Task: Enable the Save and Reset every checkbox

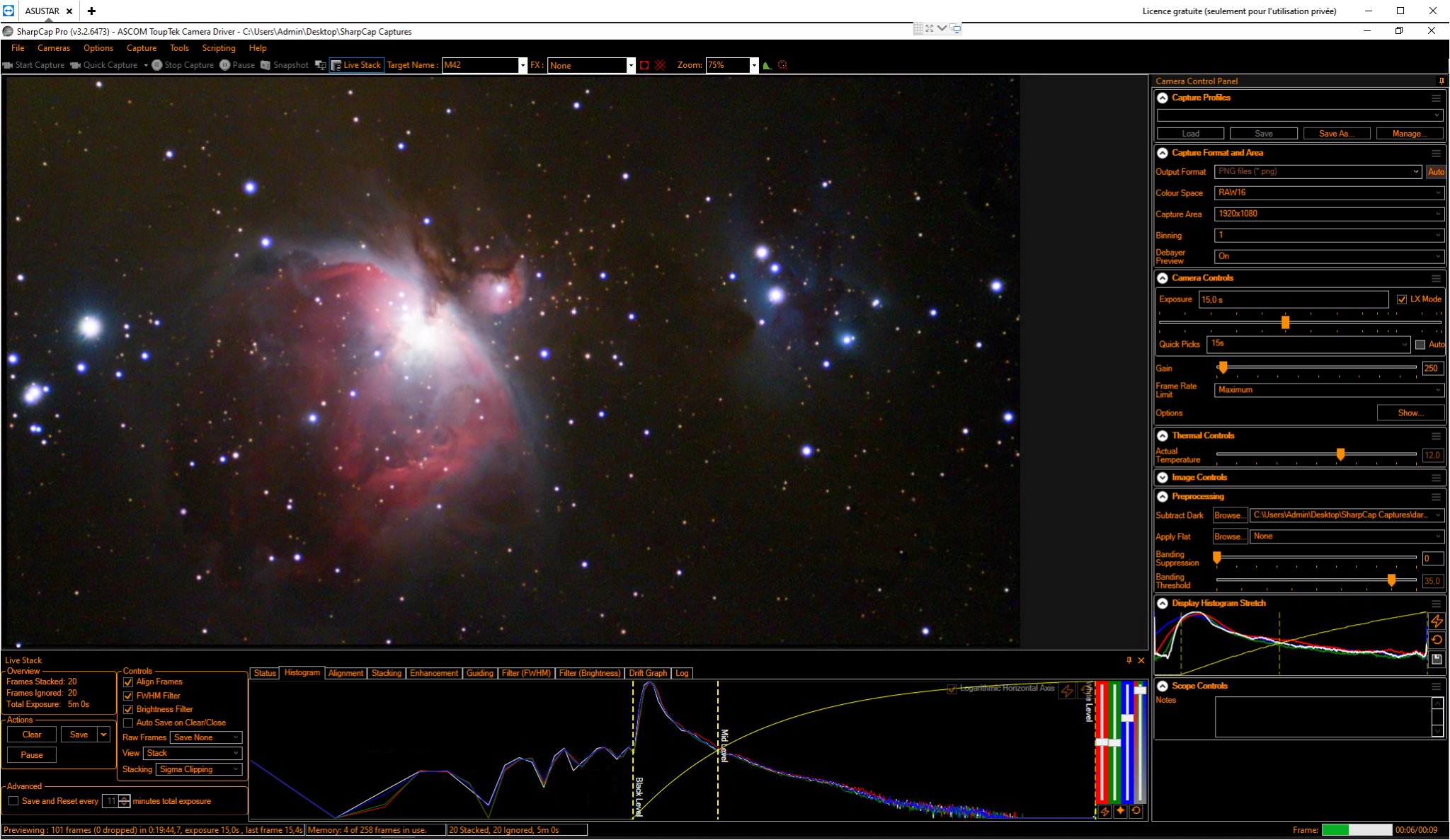Action: click(13, 801)
